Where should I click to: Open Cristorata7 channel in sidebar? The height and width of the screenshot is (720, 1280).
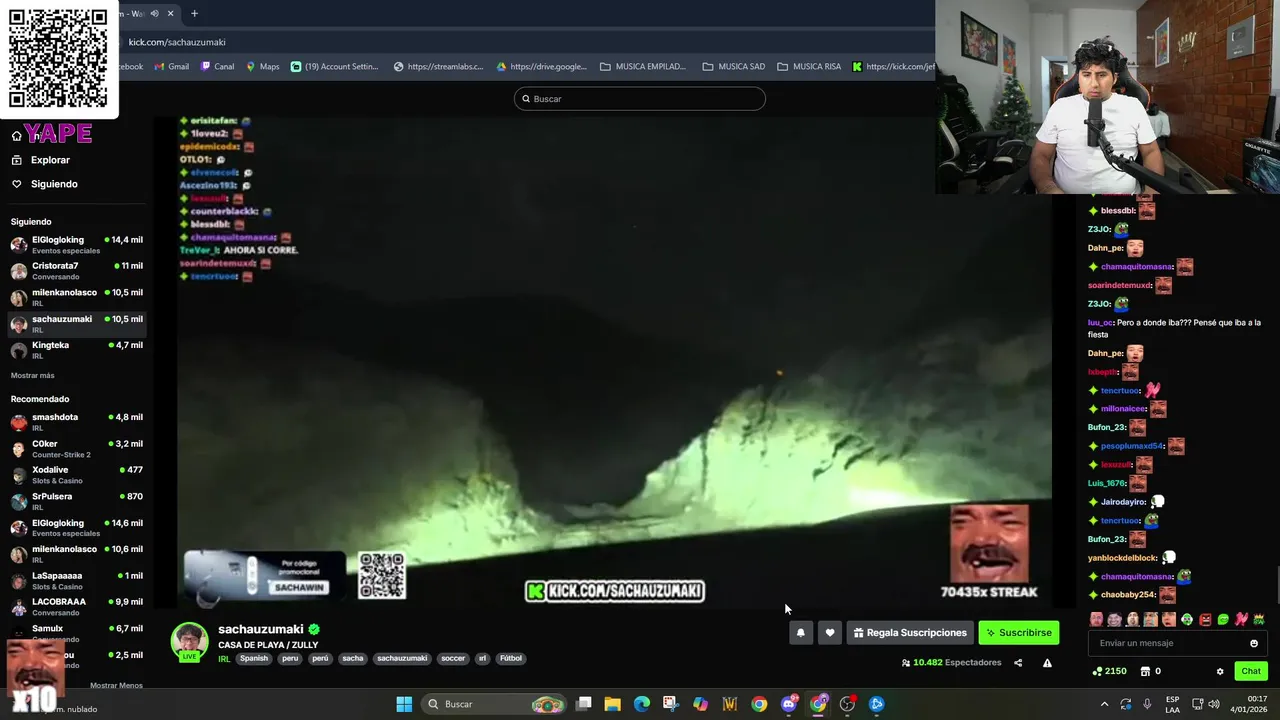pos(77,270)
